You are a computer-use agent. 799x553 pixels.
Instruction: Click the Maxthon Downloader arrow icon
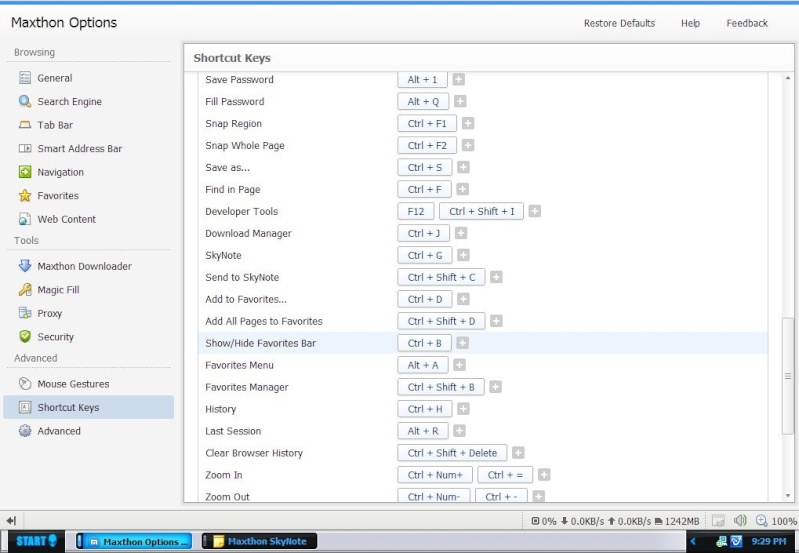24,266
